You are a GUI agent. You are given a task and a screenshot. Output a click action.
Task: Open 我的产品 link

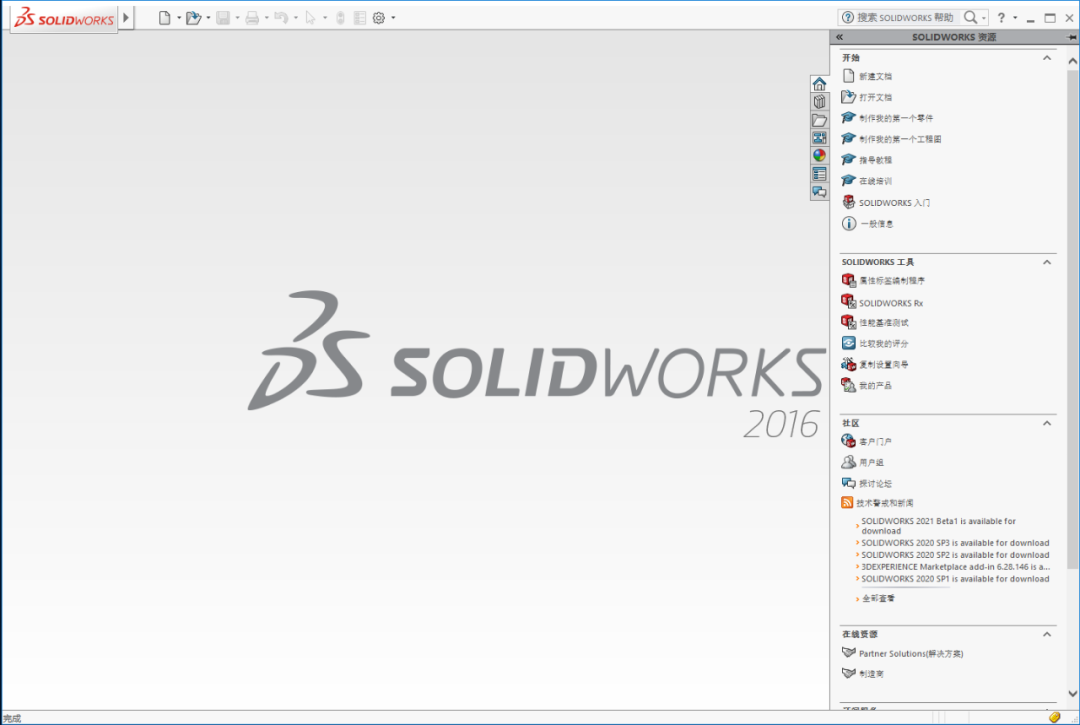[x=875, y=386]
